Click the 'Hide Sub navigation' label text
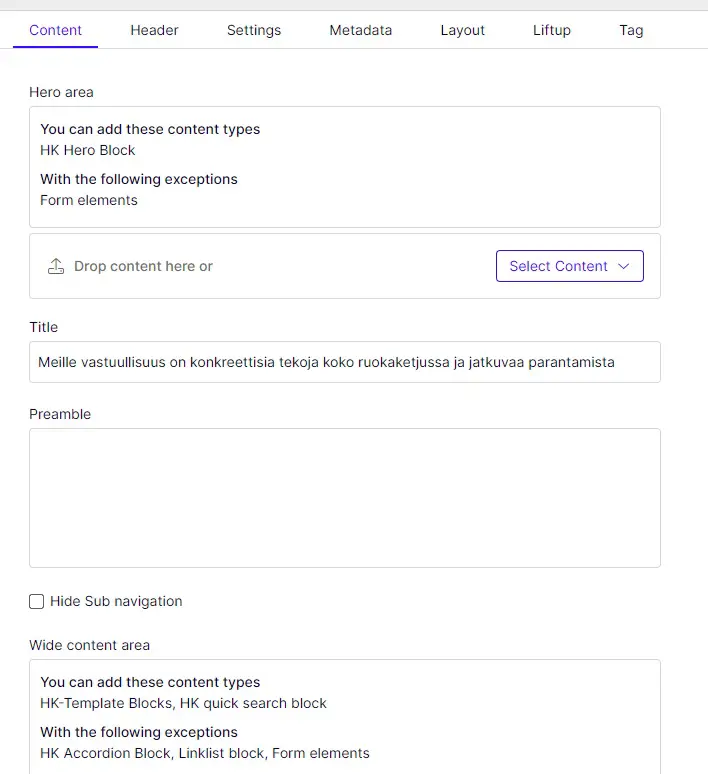Screen dimensions: 708x774 point(116,601)
